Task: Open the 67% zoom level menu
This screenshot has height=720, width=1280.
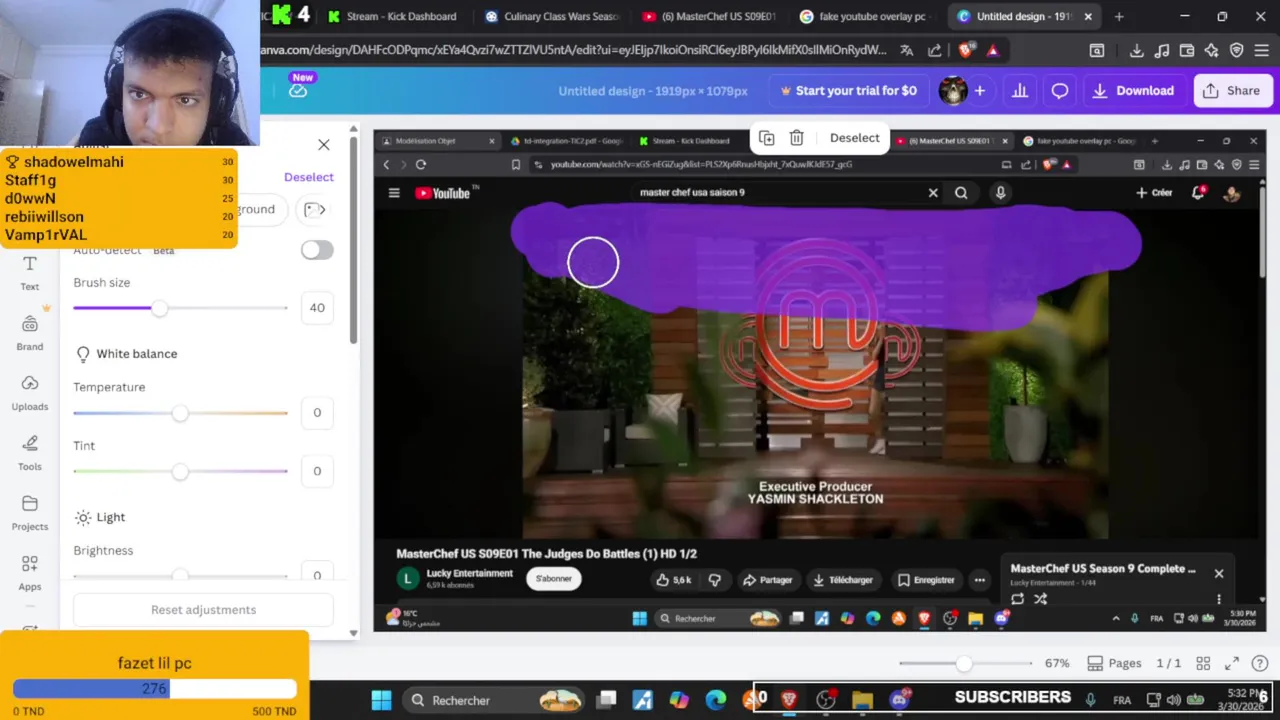Action: click(1057, 663)
